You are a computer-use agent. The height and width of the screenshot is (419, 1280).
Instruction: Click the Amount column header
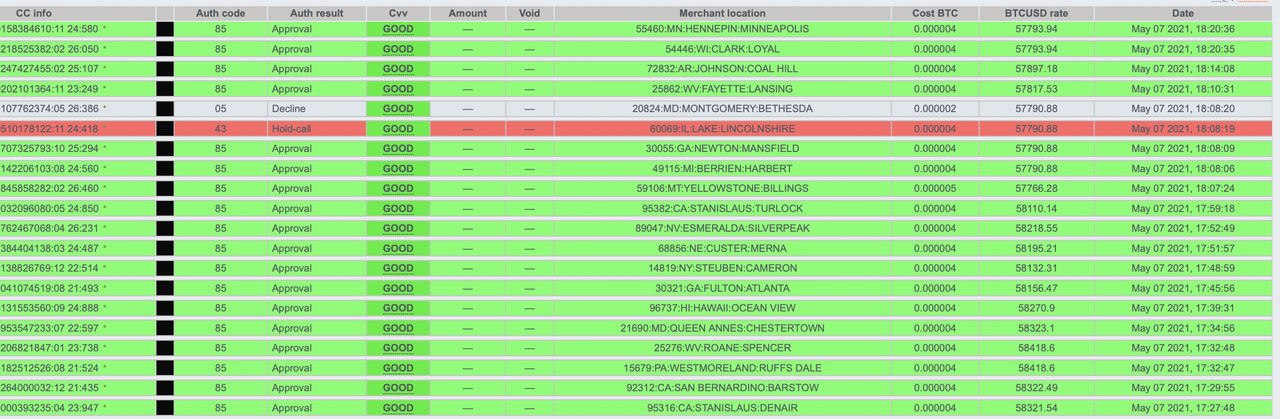[x=467, y=13]
